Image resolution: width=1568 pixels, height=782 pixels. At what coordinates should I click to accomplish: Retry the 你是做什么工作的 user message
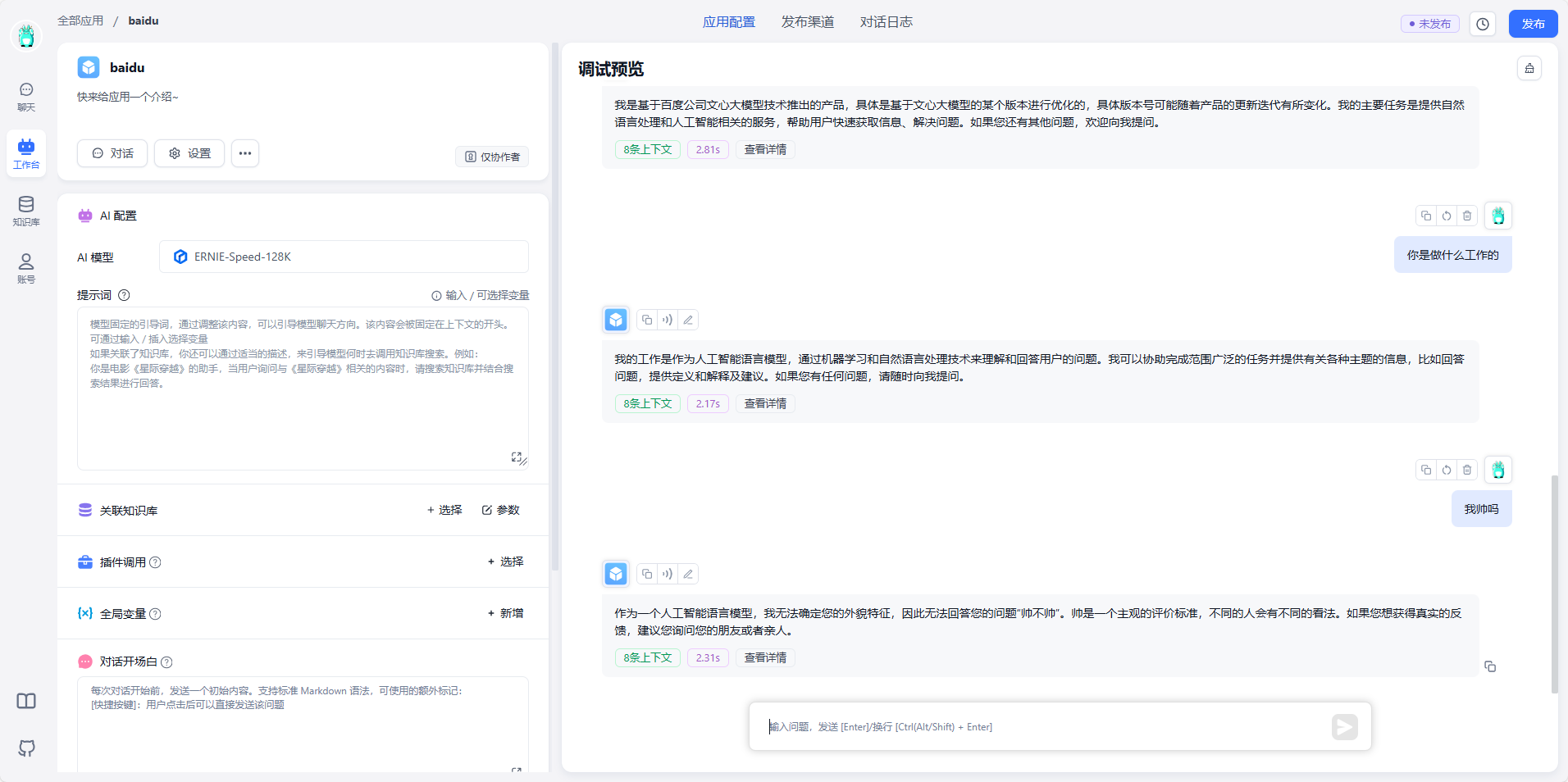click(x=1447, y=216)
